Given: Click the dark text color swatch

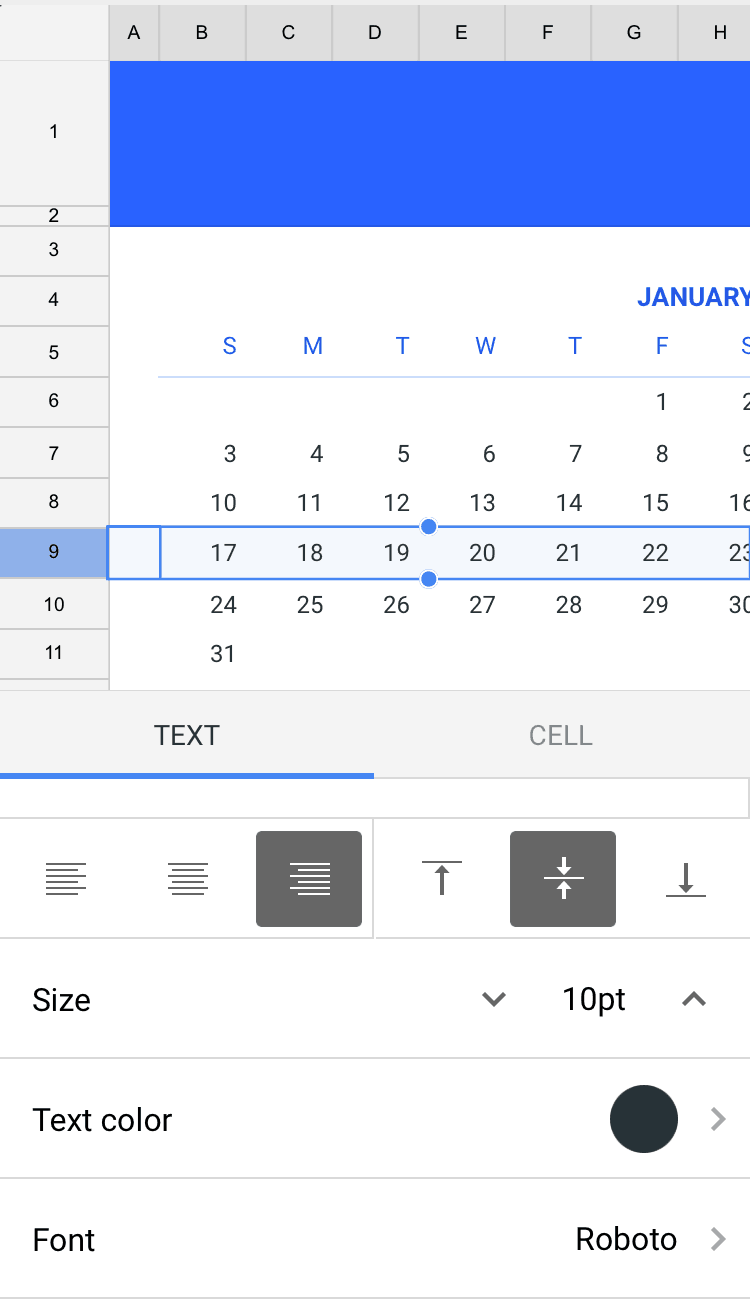Looking at the screenshot, I should click(644, 1119).
